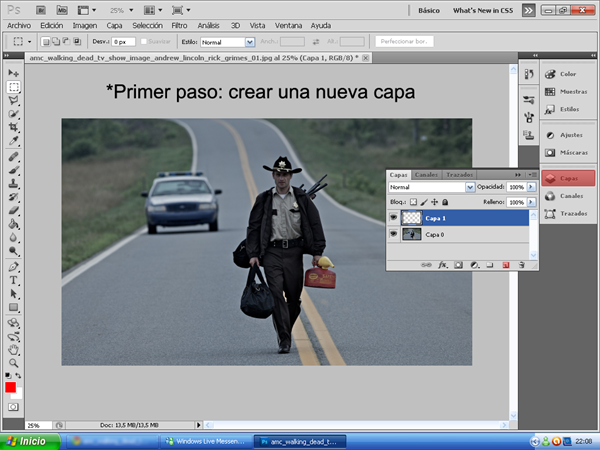Select the Rectangular Marquee tool
600x450 pixels.
14,87
